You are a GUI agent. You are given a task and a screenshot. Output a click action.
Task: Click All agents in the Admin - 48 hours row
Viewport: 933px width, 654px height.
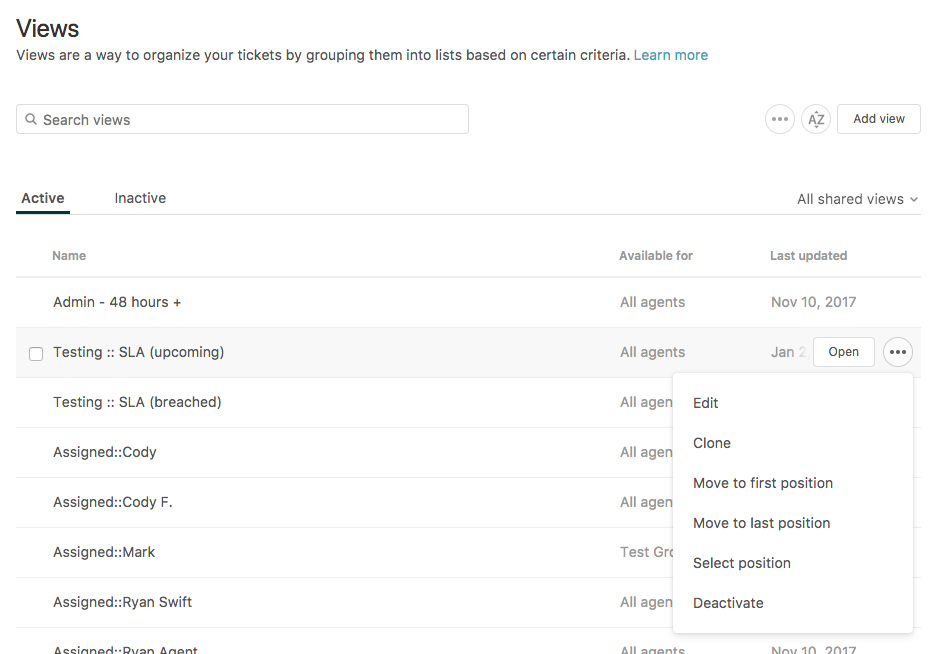[652, 302]
